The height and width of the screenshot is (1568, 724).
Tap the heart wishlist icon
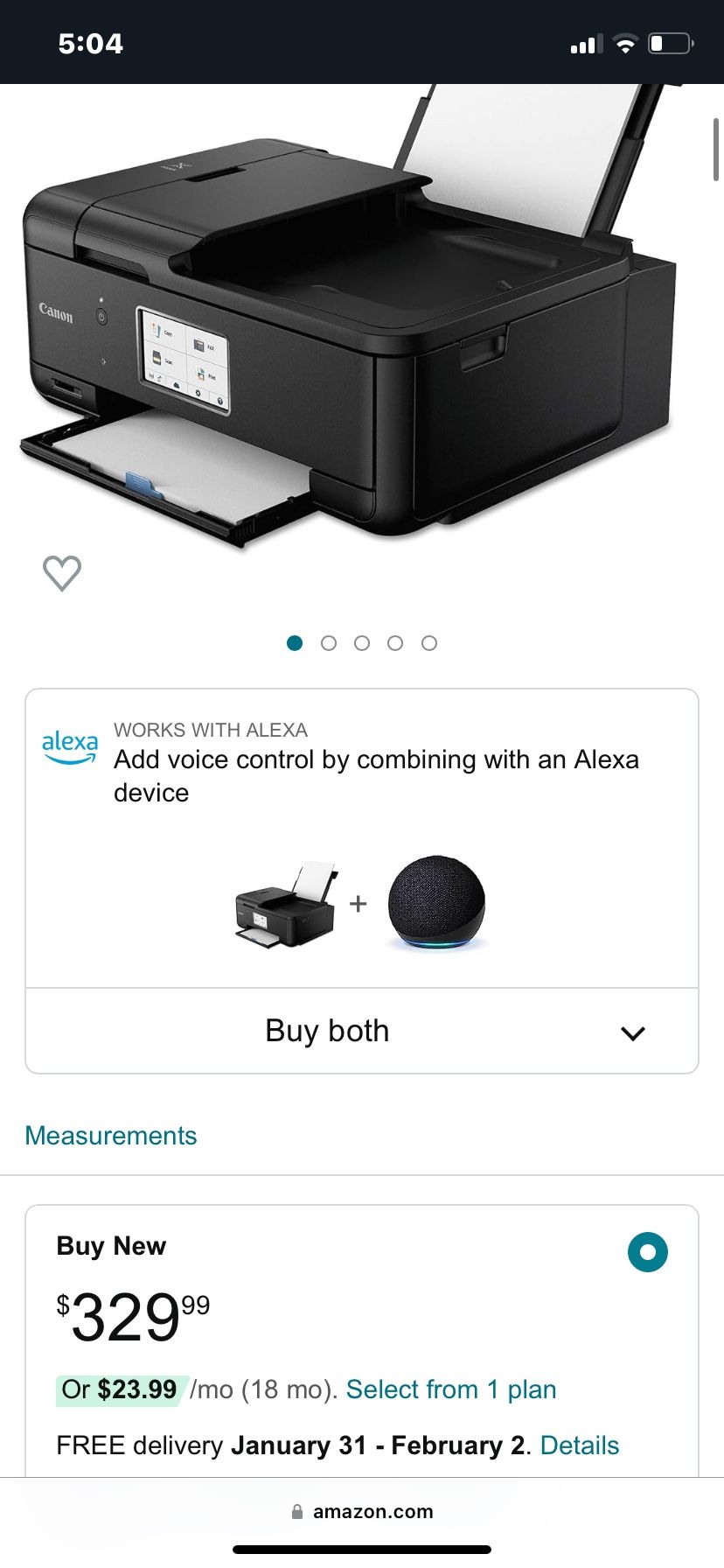coord(62,574)
